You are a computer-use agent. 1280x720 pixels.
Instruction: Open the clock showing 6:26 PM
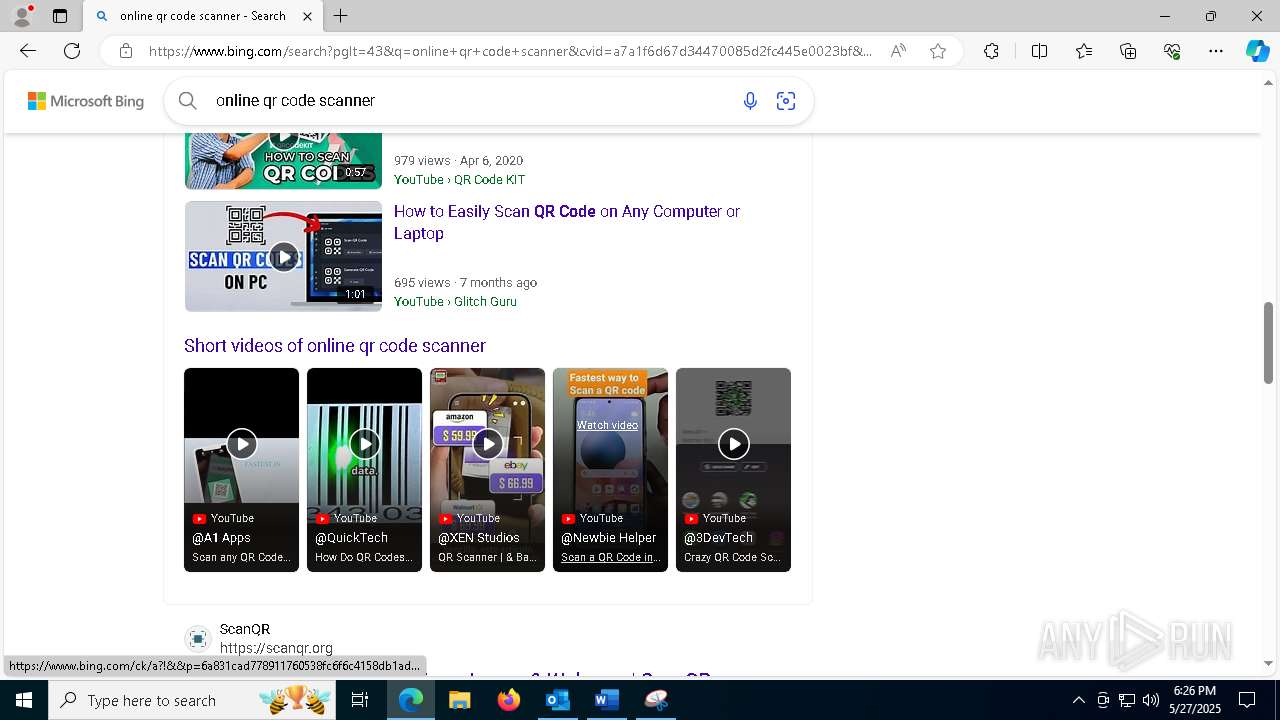[x=1194, y=700]
